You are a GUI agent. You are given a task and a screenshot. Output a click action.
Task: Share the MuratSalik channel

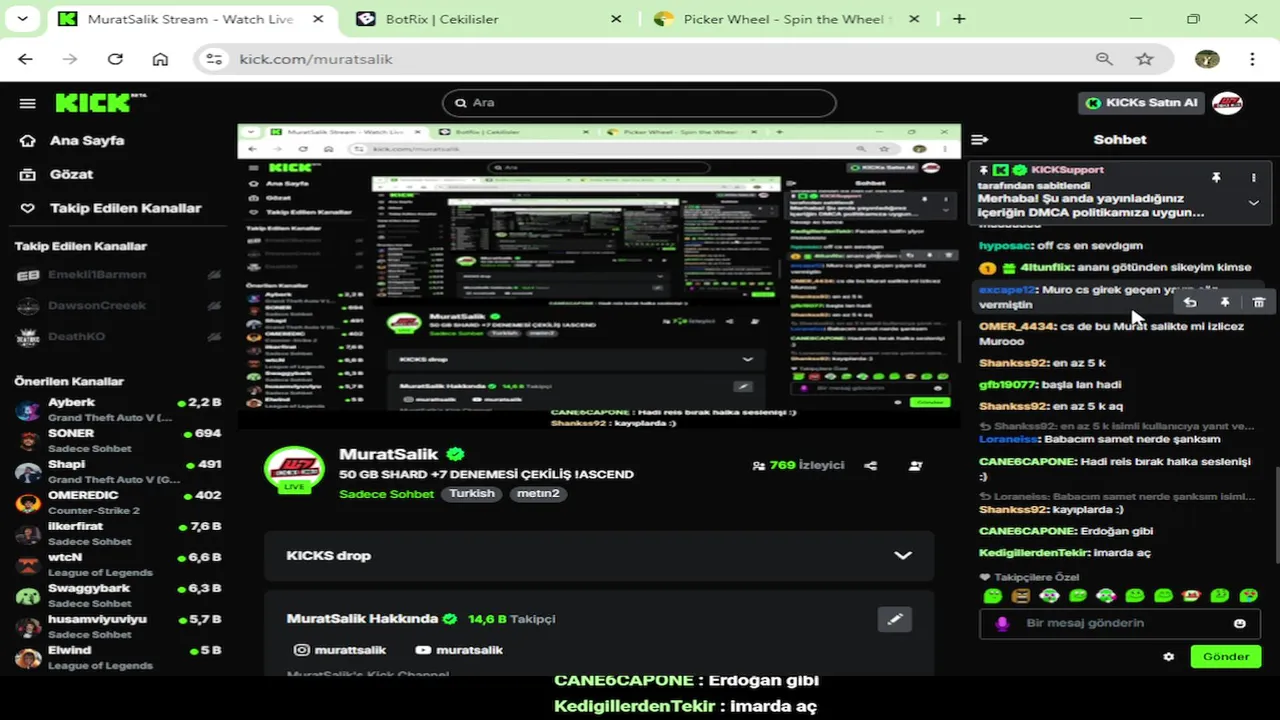coord(870,465)
